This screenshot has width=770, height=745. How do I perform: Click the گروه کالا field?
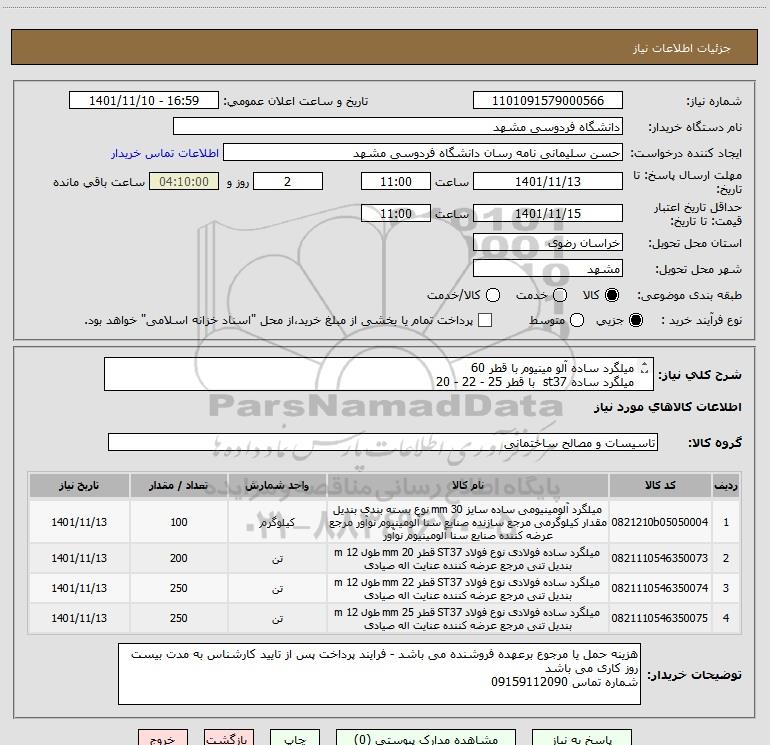(x=383, y=442)
